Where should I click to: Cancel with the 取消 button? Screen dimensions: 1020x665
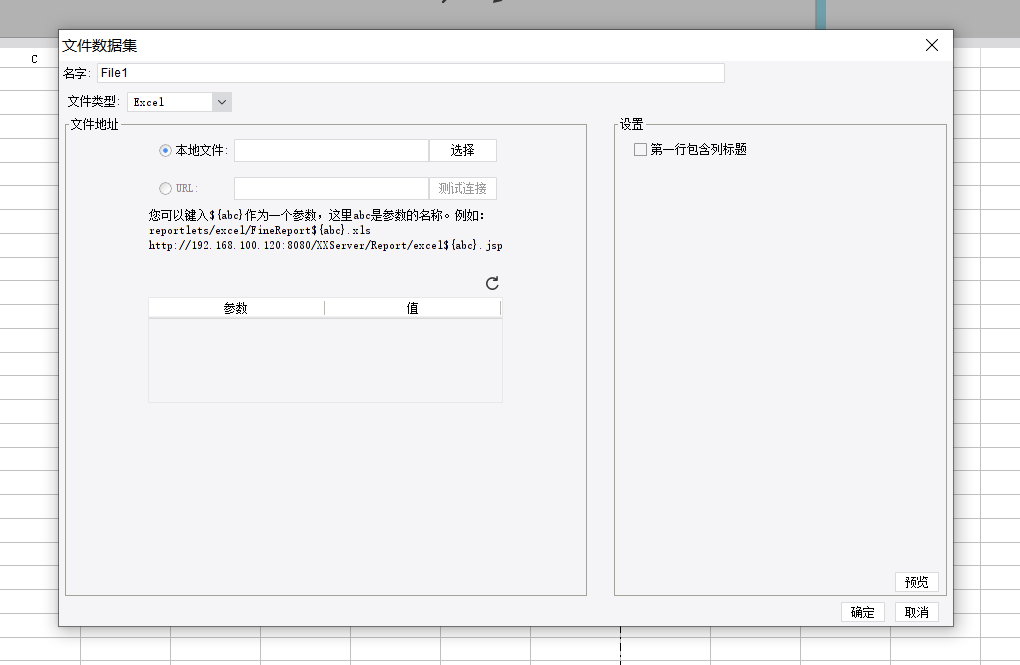917,612
